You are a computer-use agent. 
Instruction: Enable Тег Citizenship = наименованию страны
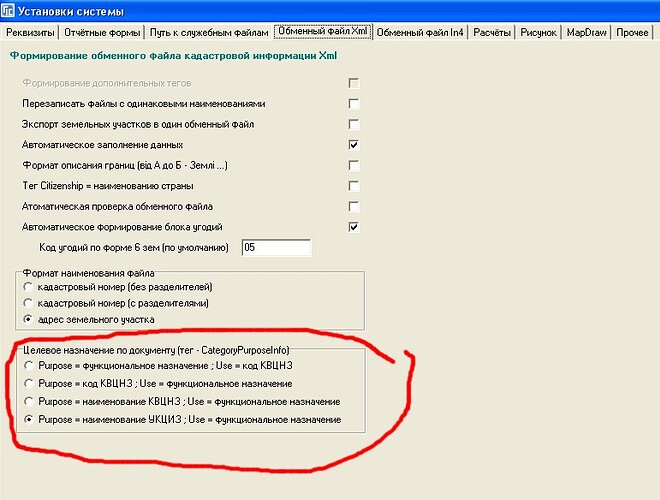354,186
